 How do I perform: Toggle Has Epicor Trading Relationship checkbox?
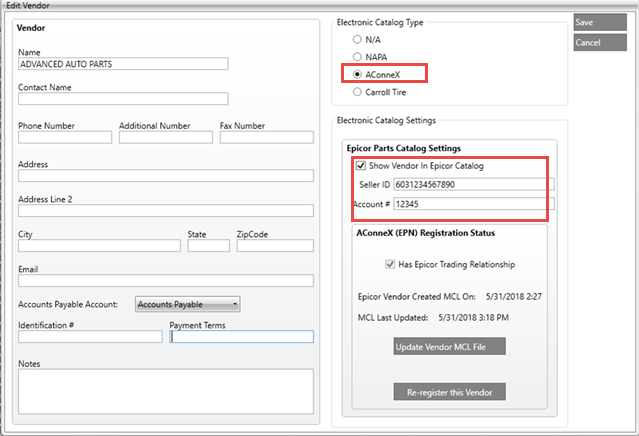(x=390, y=264)
